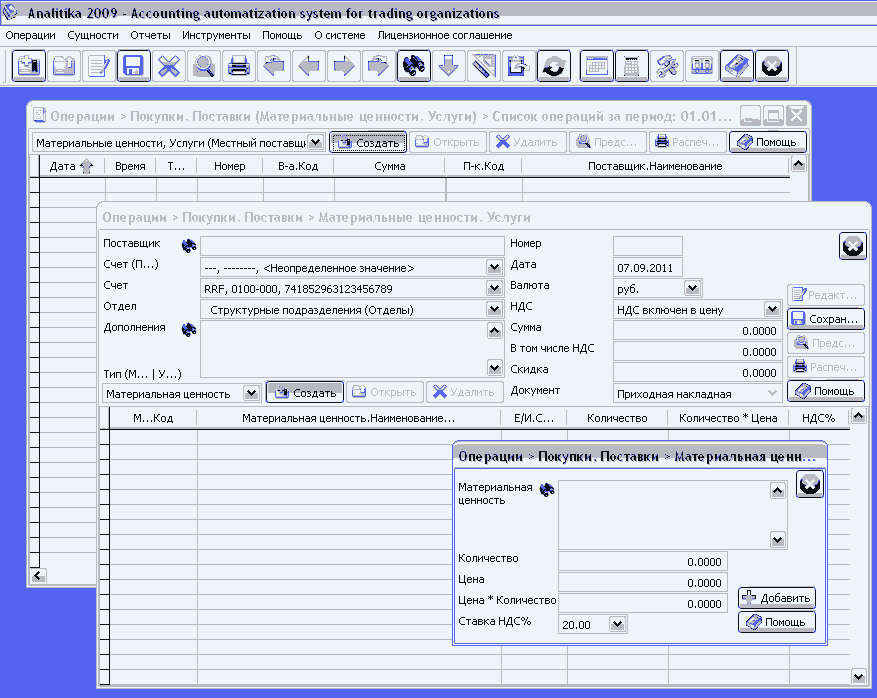Image resolution: width=877 pixels, height=698 pixels.
Task: Close the material value dialog with round X
Action: click(x=809, y=484)
